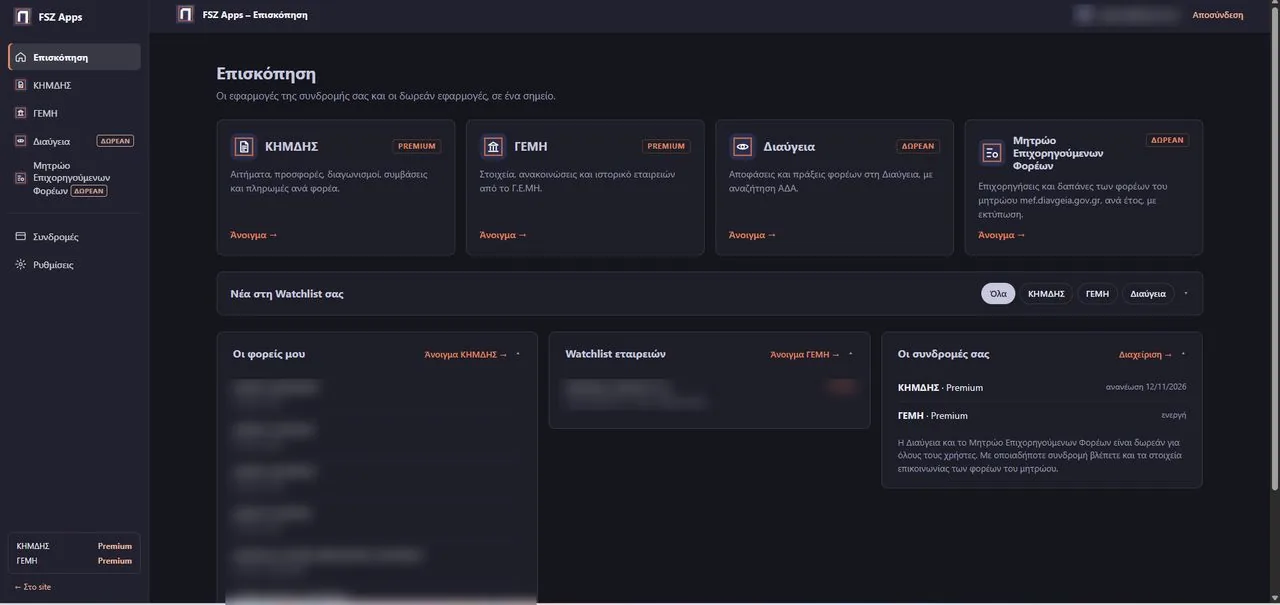The height and width of the screenshot is (605, 1280).
Task: Click Άνοιγμα → on the ΓΕΜΗ card
Action: [503, 235]
